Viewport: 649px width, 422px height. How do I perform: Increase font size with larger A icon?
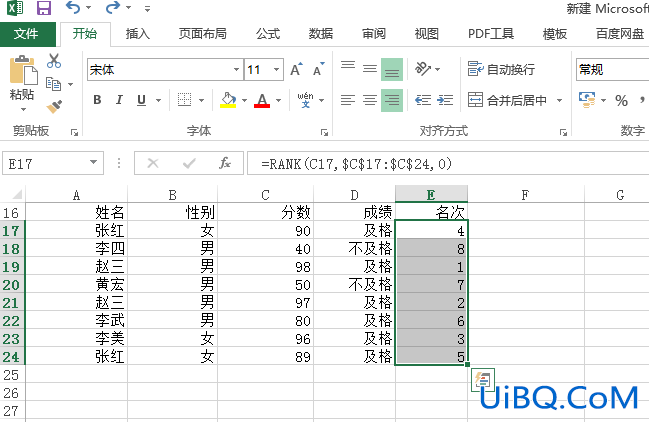[296, 70]
